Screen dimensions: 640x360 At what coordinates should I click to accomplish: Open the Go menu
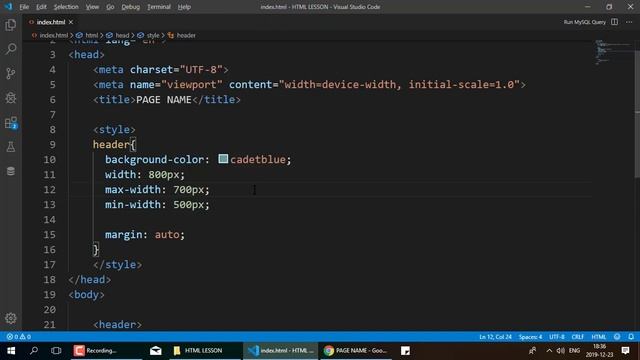tap(110, 7)
